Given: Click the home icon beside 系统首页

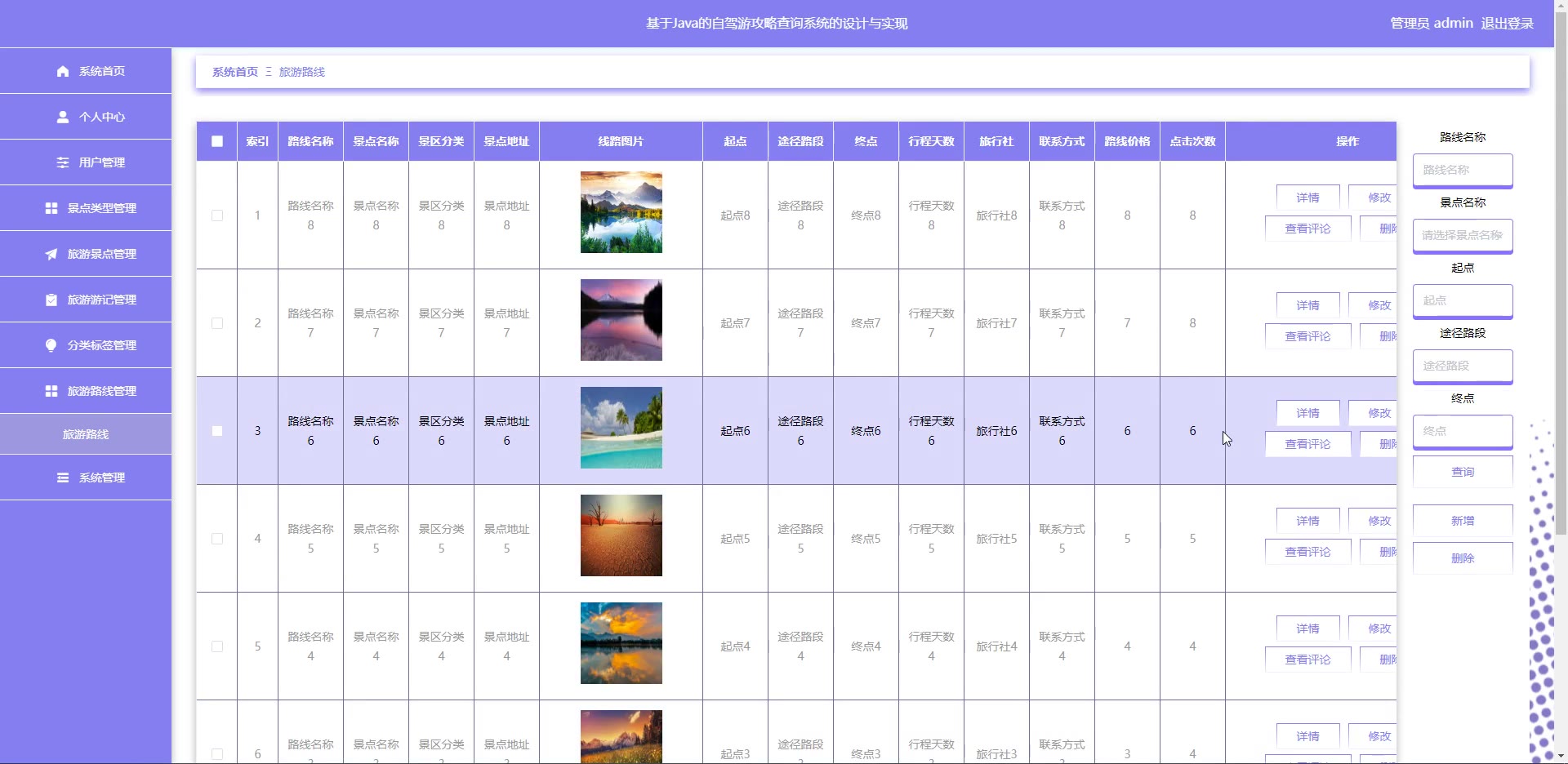Looking at the screenshot, I should [63, 71].
